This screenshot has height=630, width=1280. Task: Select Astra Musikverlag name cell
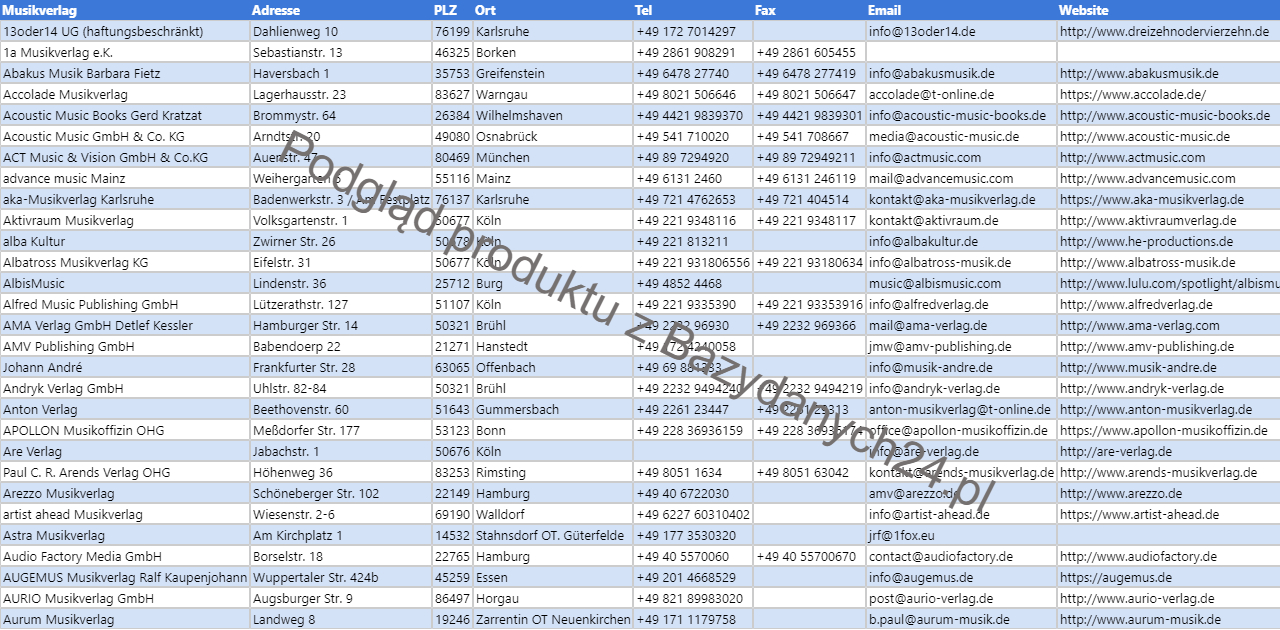point(125,535)
